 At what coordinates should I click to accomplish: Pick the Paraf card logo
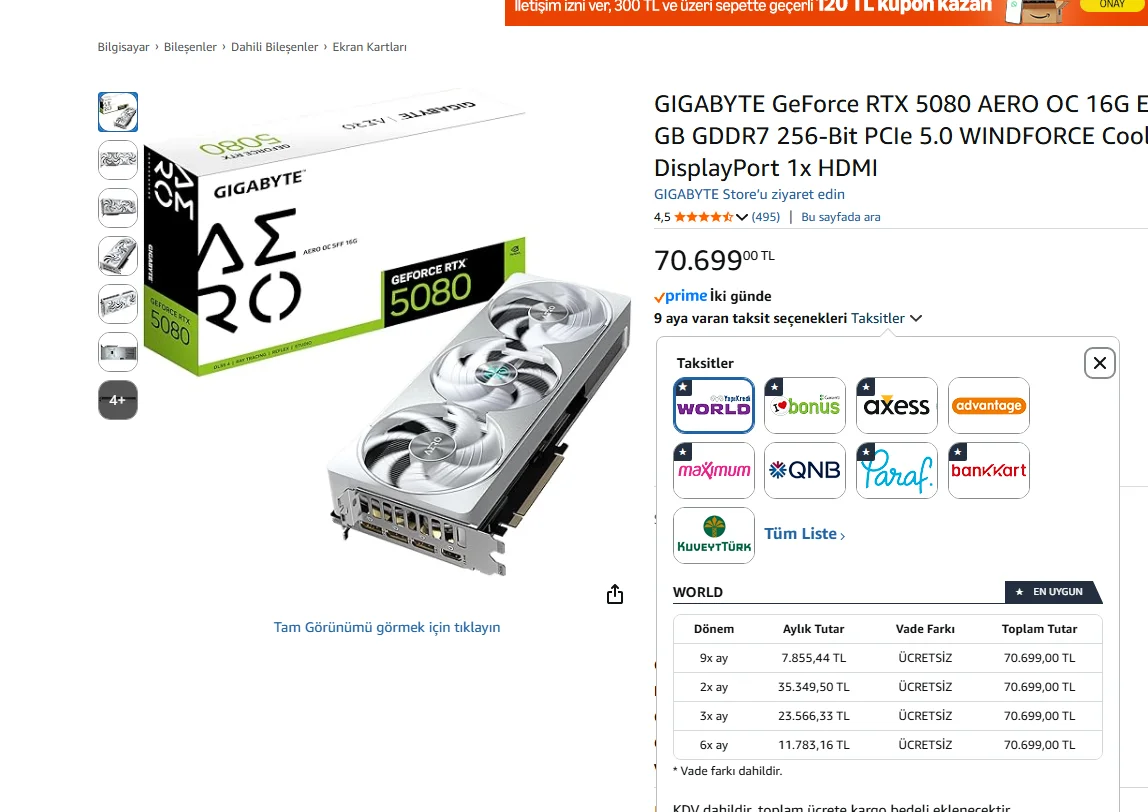pyautogui.click(x=896, y=470)
